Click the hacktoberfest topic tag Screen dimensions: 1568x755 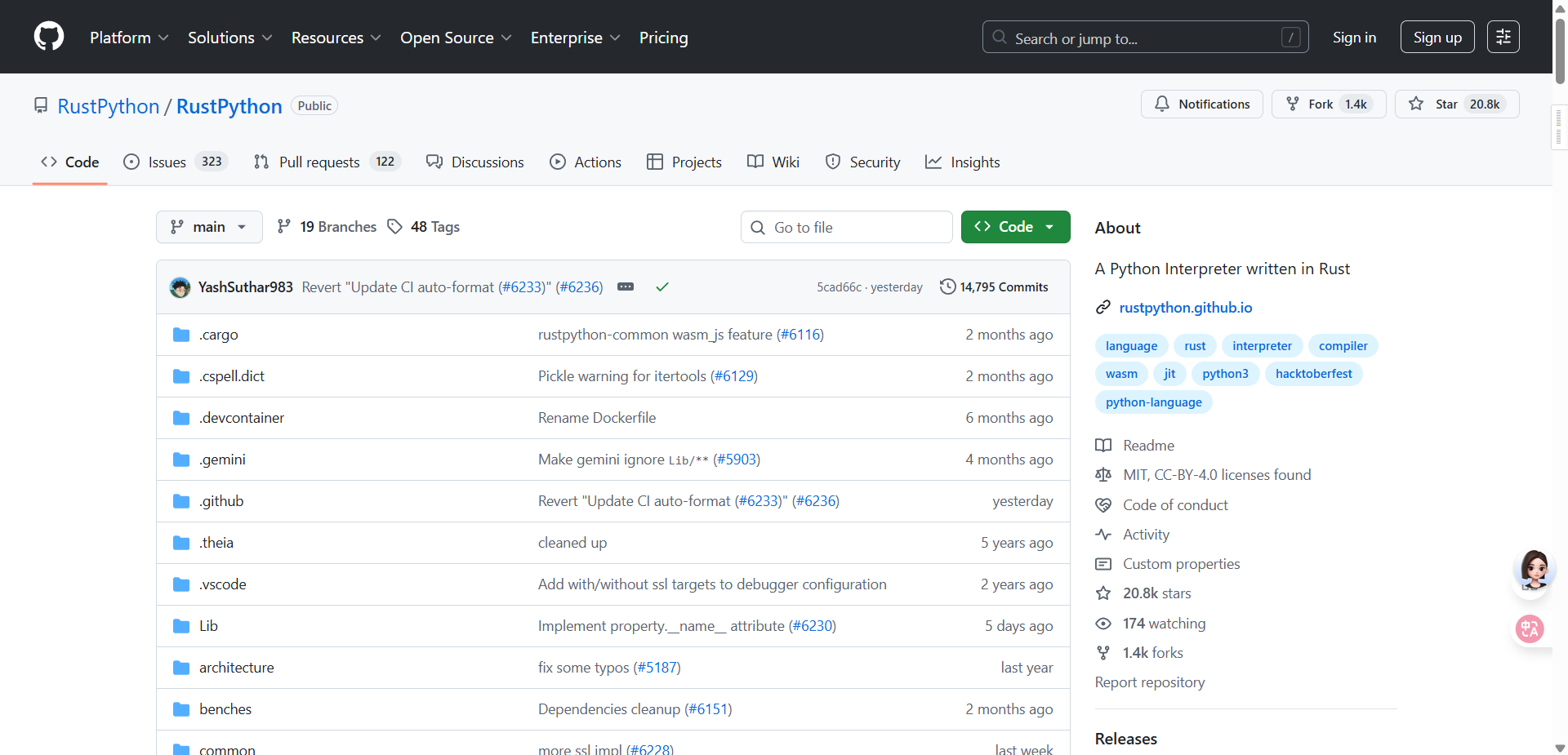pyautogui.click(x=1313, y=374)
